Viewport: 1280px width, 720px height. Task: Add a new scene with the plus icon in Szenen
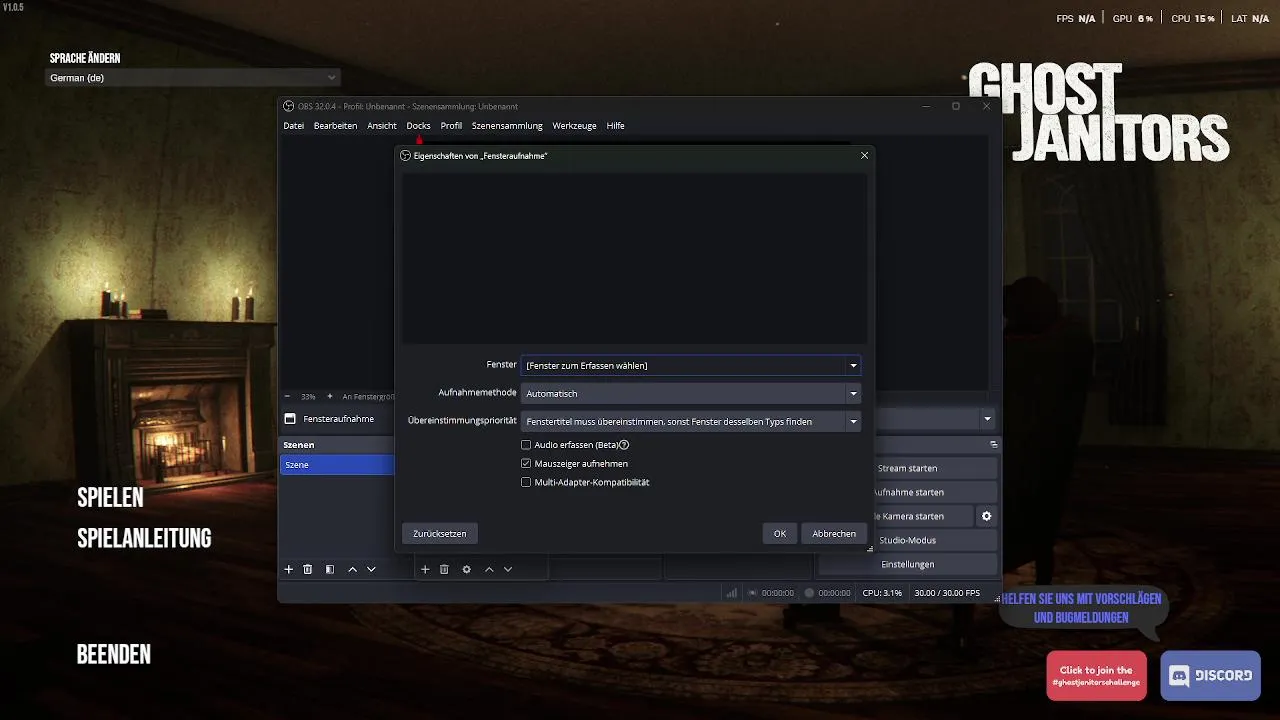289,569
